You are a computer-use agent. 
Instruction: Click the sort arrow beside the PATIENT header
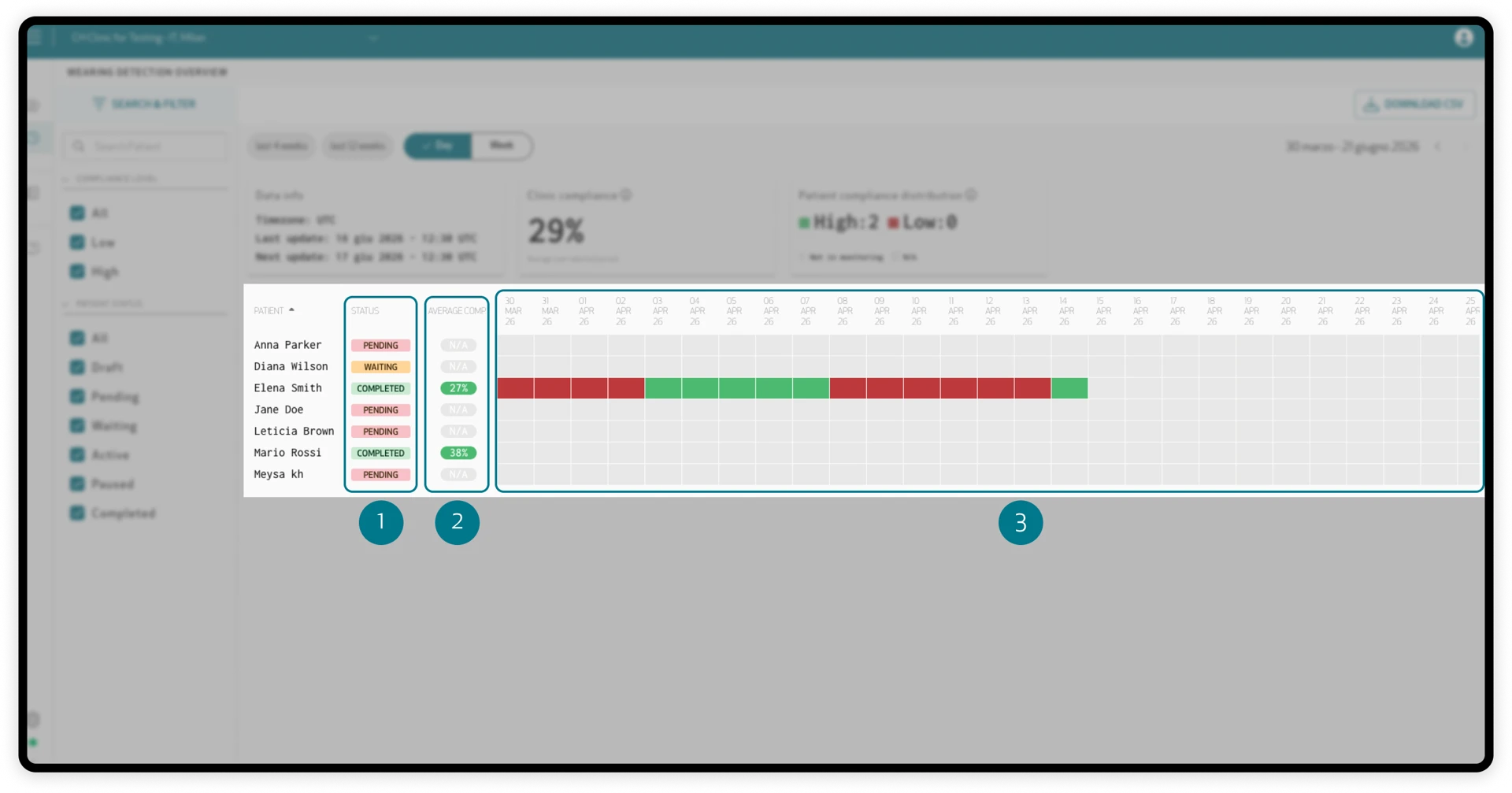(291, 310)
